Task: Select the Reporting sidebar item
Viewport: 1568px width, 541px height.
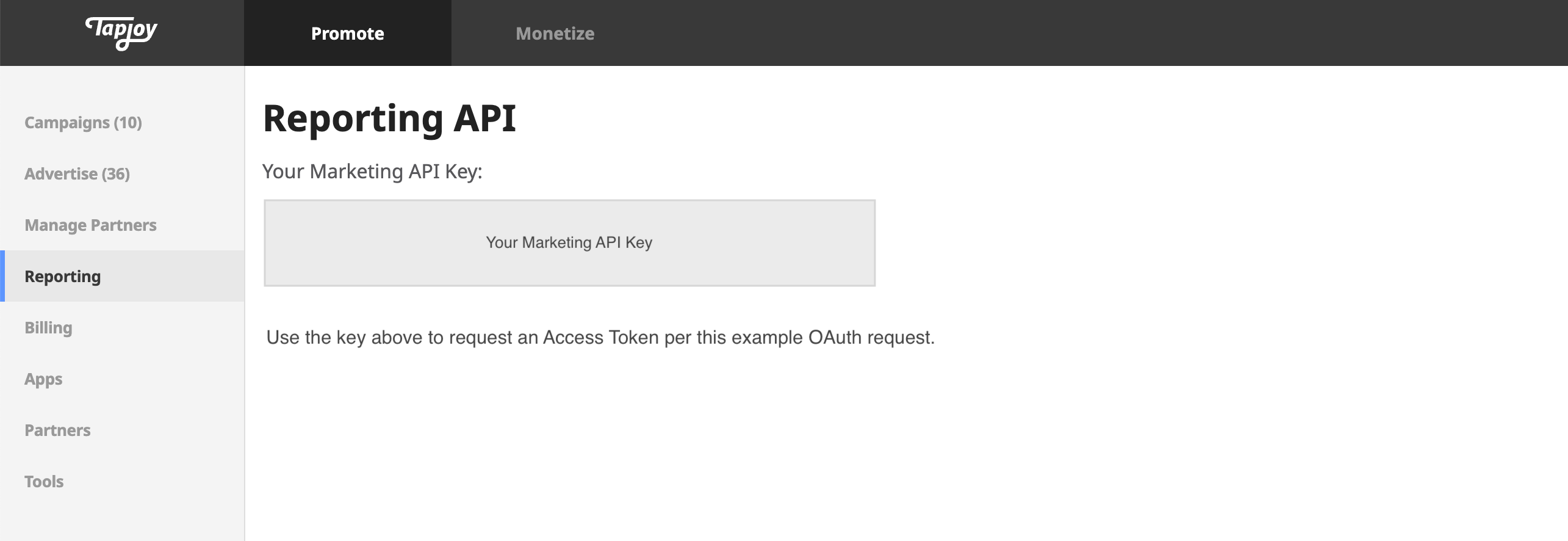Action: pos(62,277)
